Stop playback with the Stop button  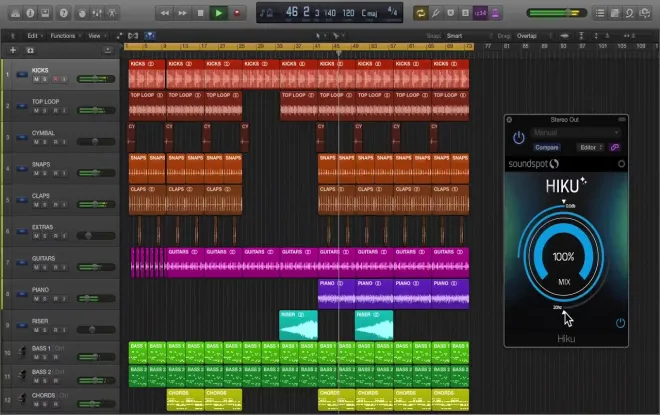(200, 13)
